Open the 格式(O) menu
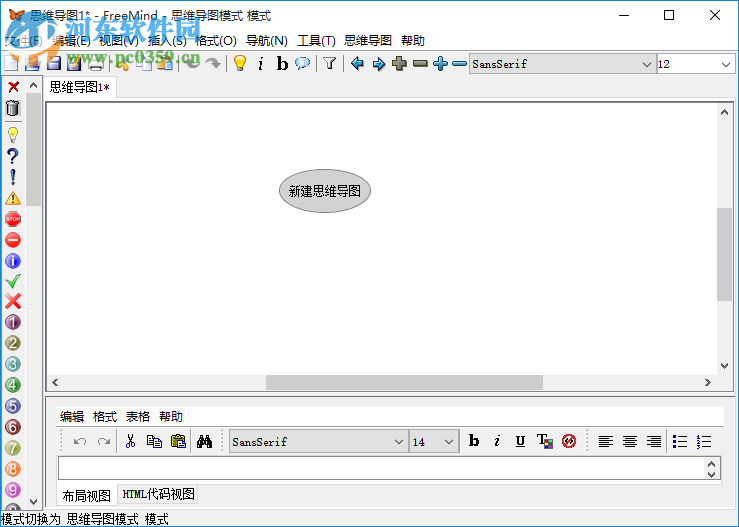Viewport: 739px width, 527px height. [216, 41]
